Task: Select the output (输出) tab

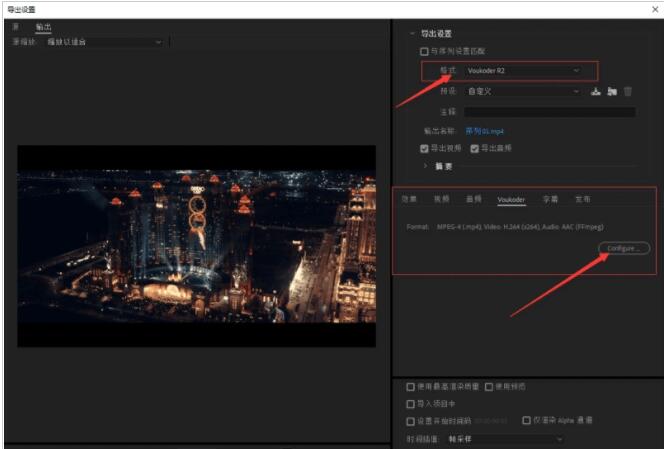Action: (x=43, y=27)
